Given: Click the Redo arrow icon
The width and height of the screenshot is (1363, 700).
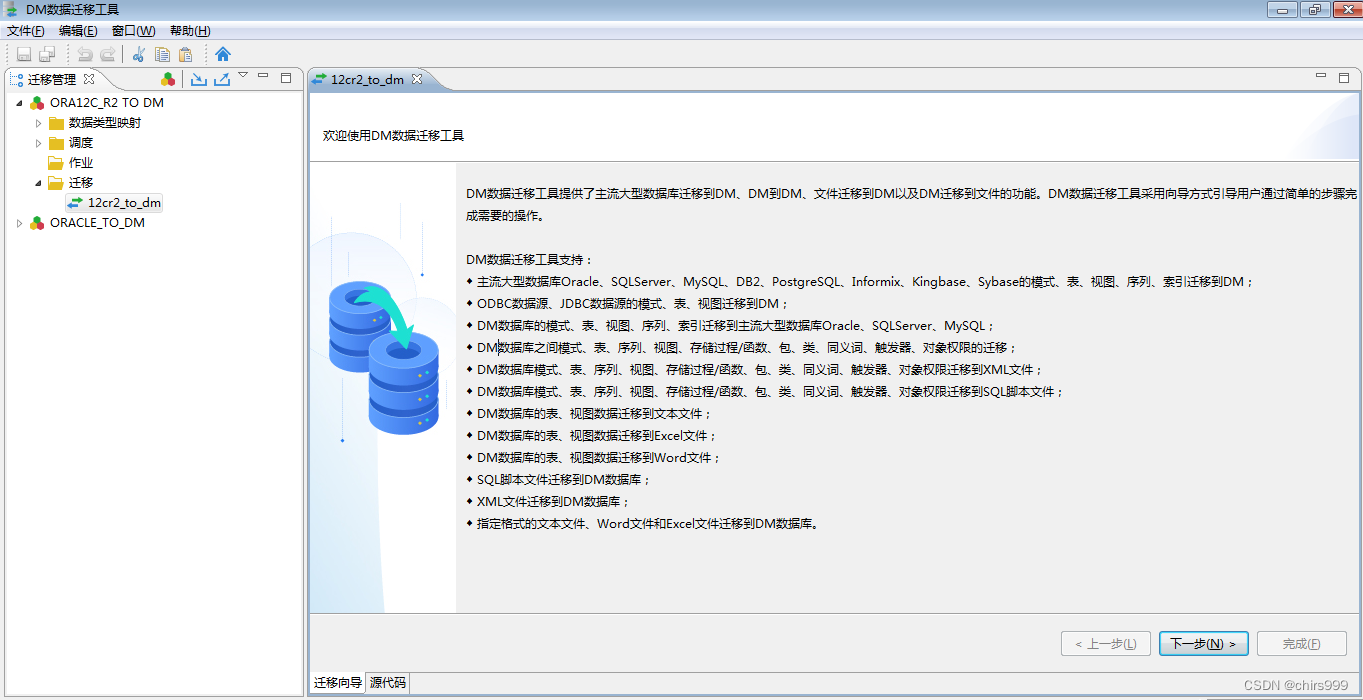Looking at the screenshot, I should coord(107,54).
